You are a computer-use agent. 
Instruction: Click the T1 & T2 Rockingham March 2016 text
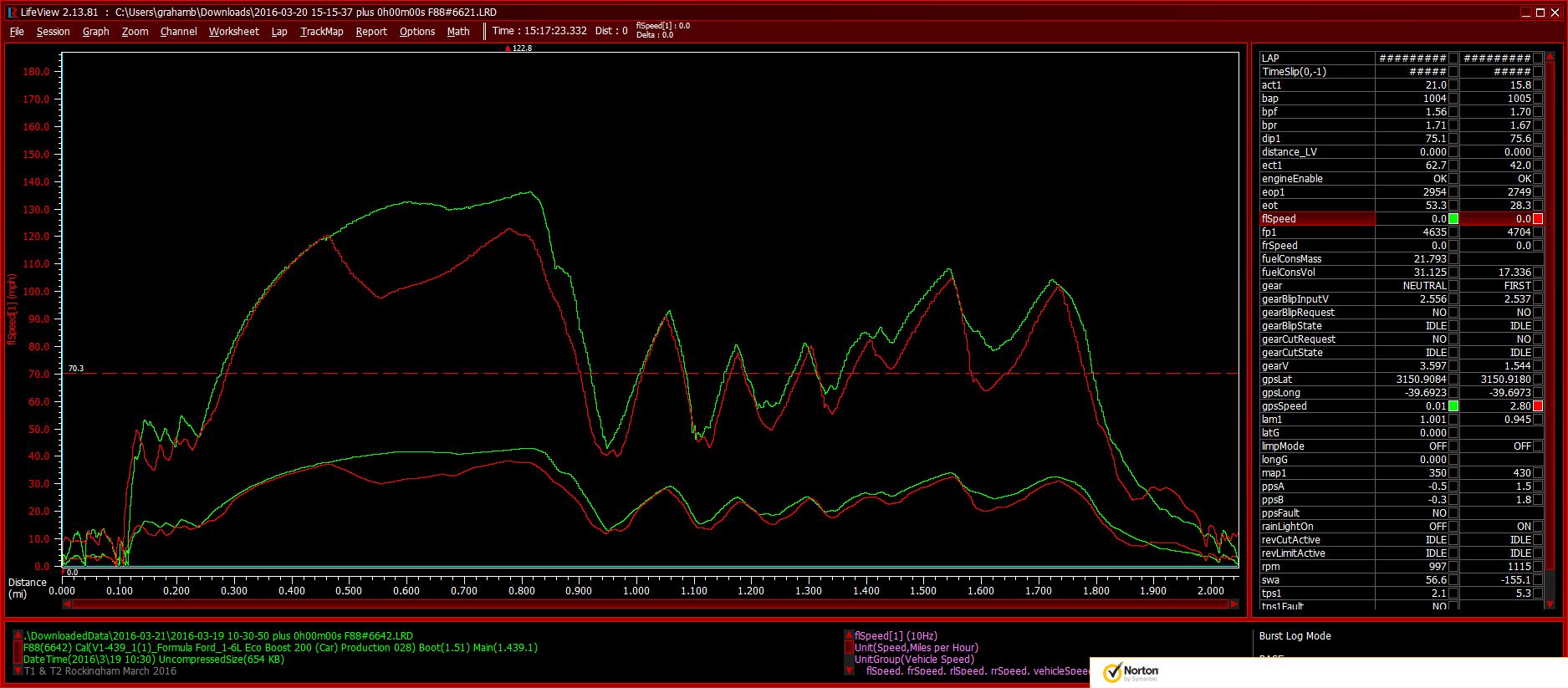(100, 671)
